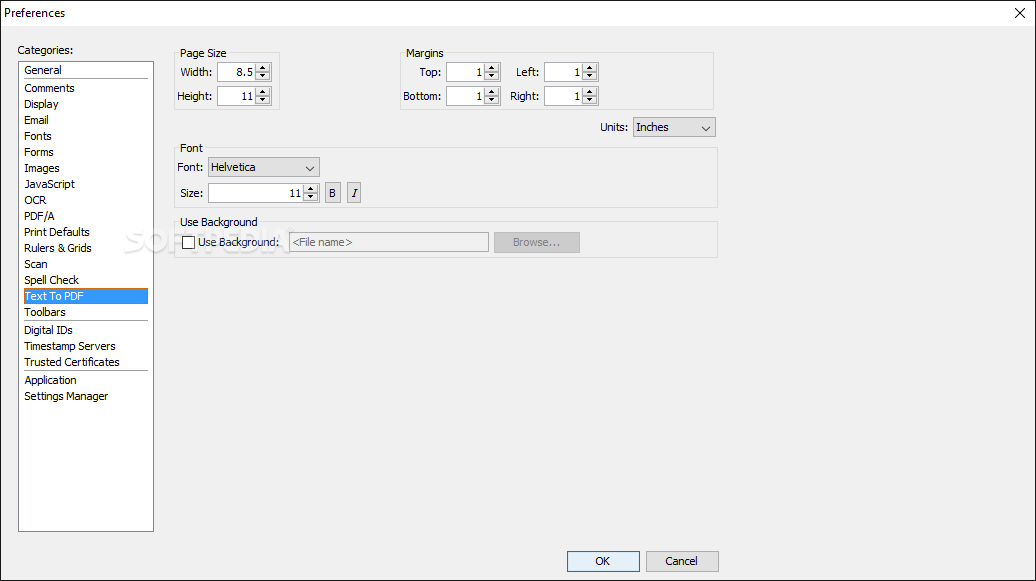
Task: Select the Images category
Action: (x=86, y=168)
